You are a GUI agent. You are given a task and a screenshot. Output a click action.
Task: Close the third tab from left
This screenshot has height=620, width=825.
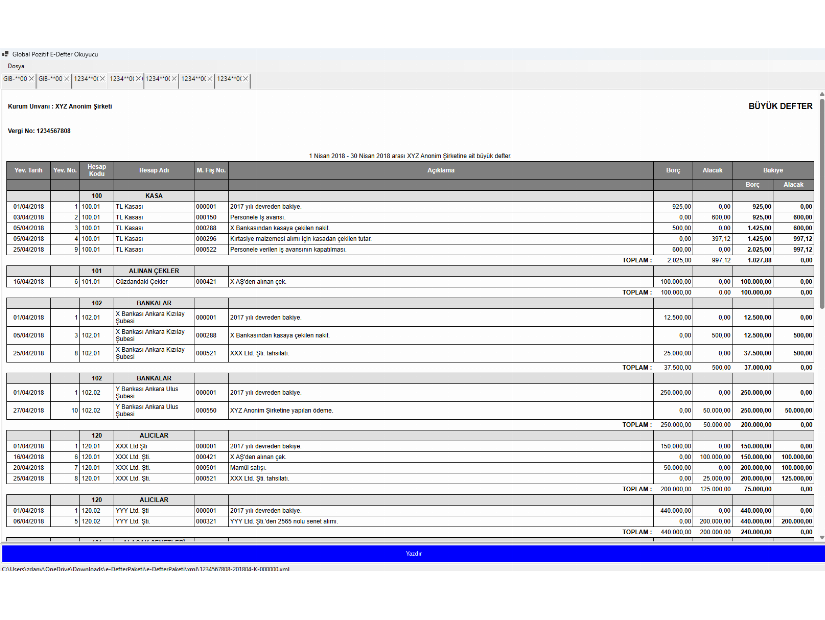point(102,78)
